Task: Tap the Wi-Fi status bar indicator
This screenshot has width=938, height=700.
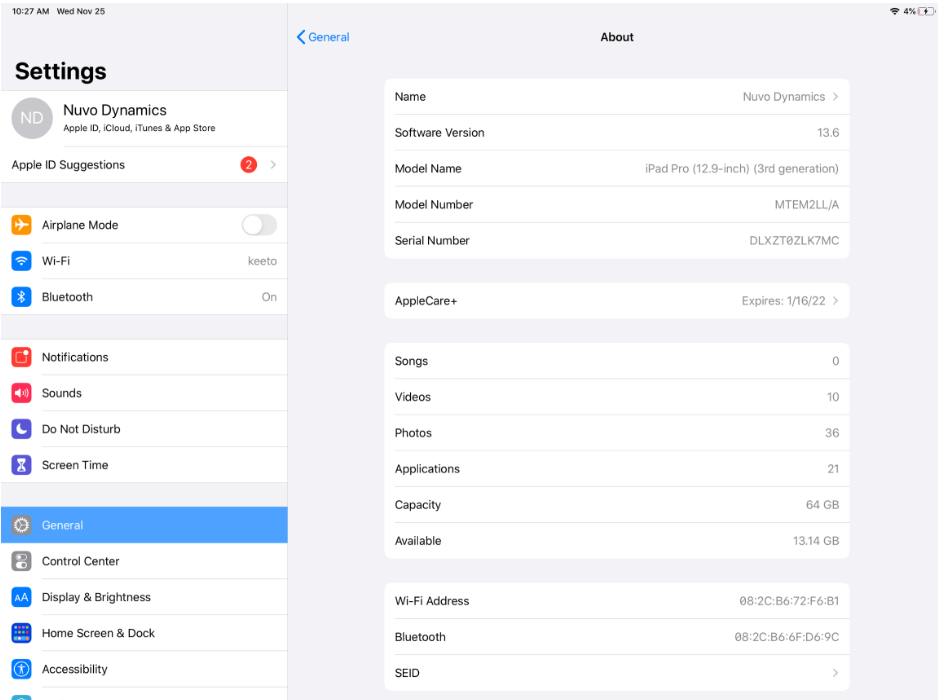Action: [894, 11]
